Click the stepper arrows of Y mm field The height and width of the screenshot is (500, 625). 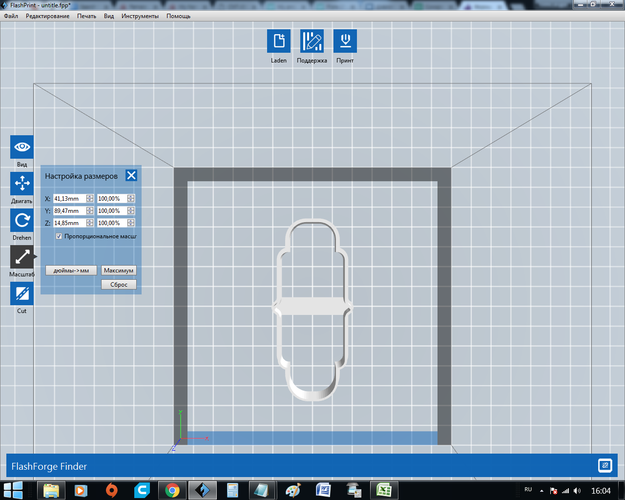tap(90, 211)
